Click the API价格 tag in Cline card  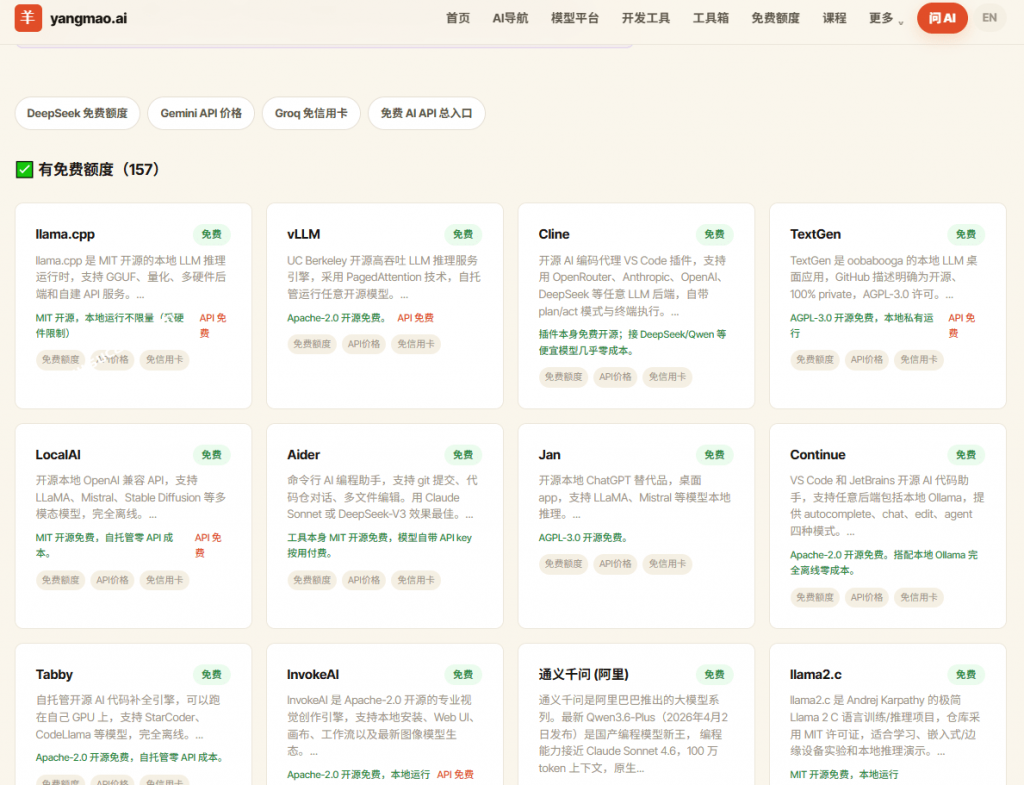615,377
